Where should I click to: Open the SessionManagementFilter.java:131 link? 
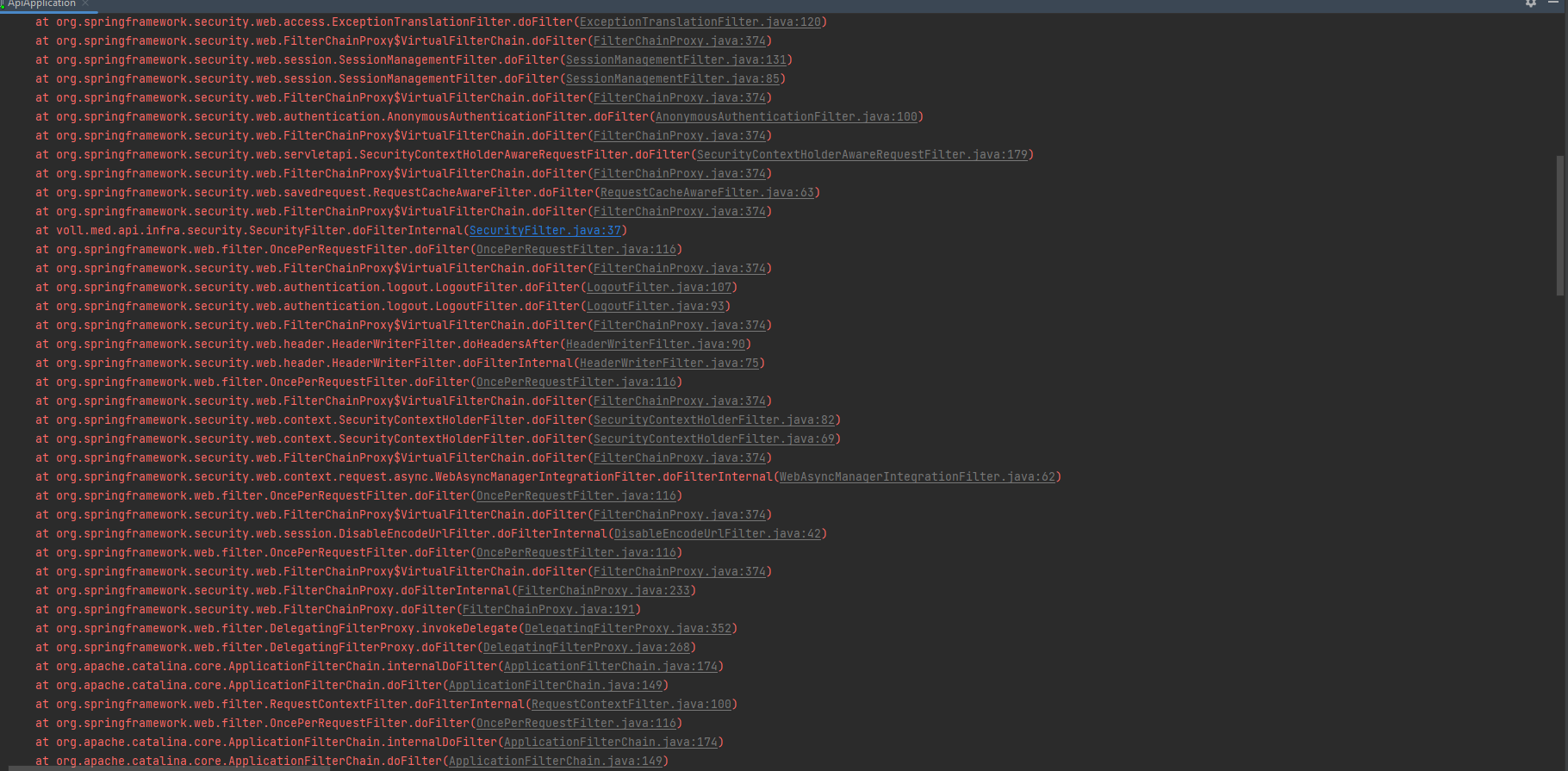(676, 60)
